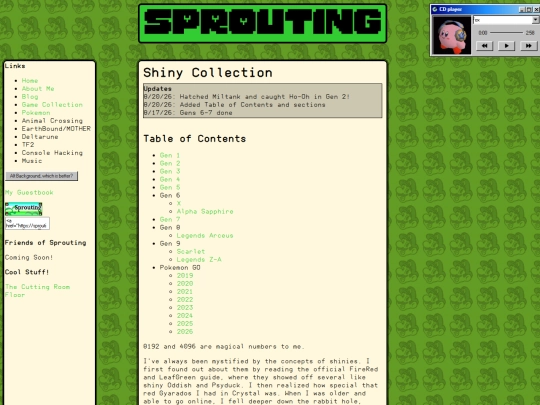Jump to Gen 1 section
This screenshot has width=540, height=405.
170,155
